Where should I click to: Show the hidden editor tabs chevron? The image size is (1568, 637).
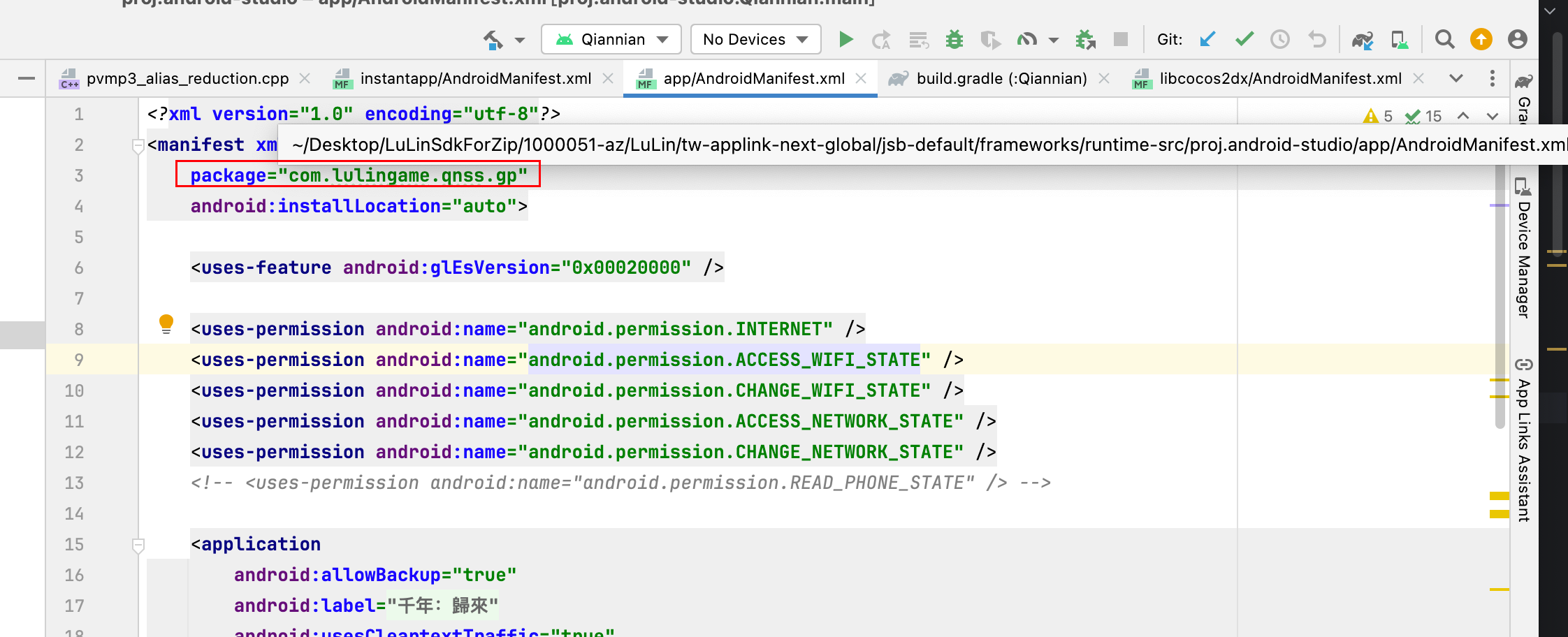[1456, 78]
